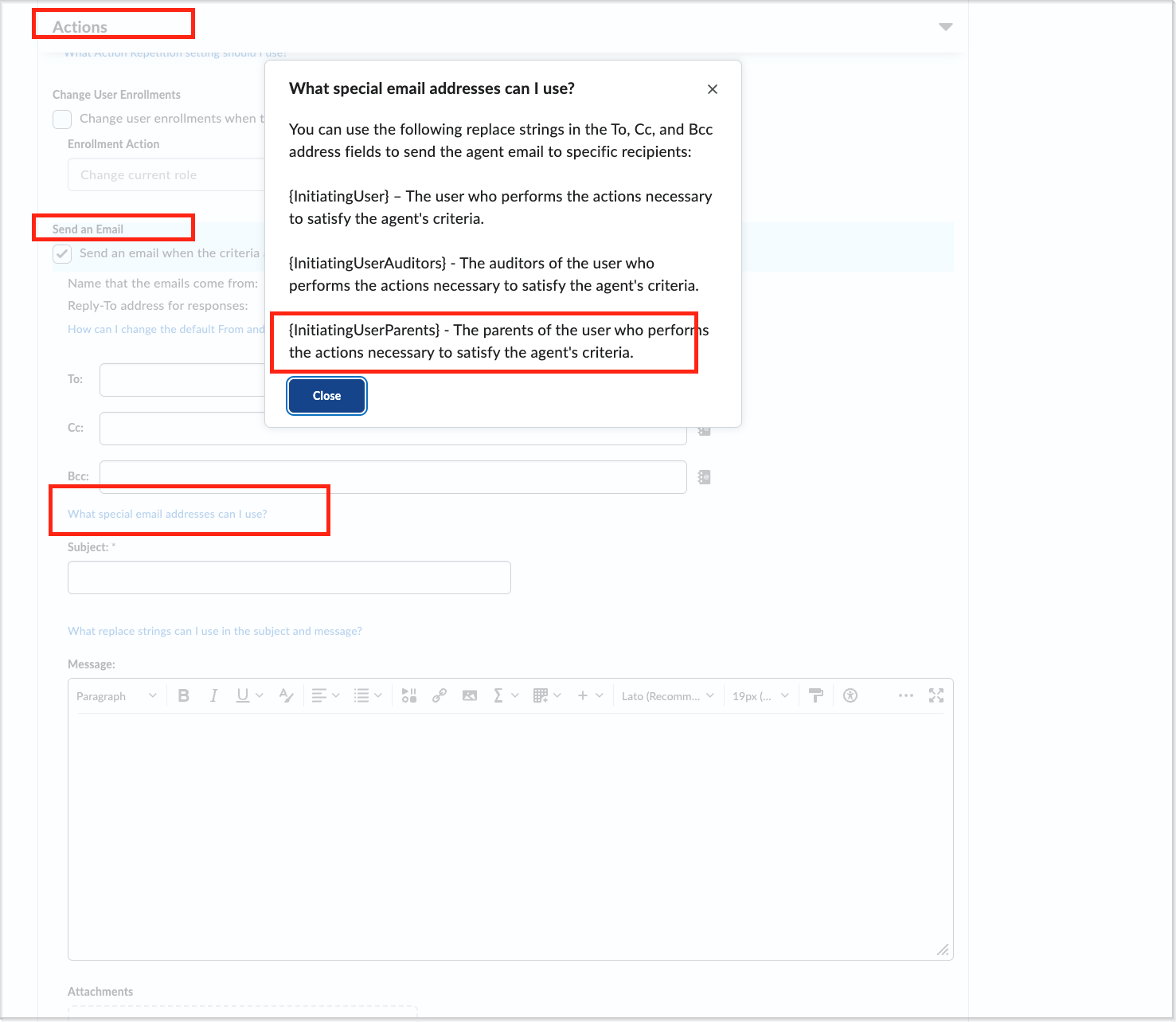The height and width of the screenshot is (1022, 1176).
Task: Check the Change user enrollments checkbox
Action: [x=61, y=119]
